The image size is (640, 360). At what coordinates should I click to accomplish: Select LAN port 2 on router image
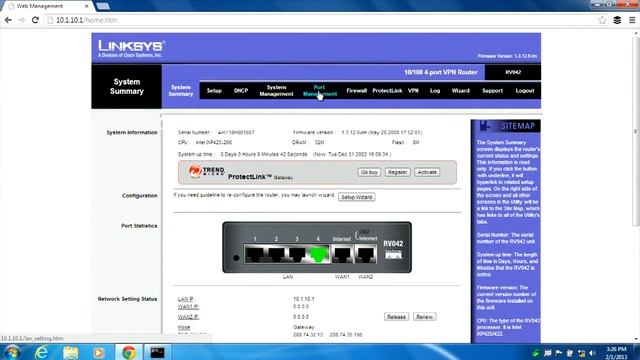pos(276,254)
